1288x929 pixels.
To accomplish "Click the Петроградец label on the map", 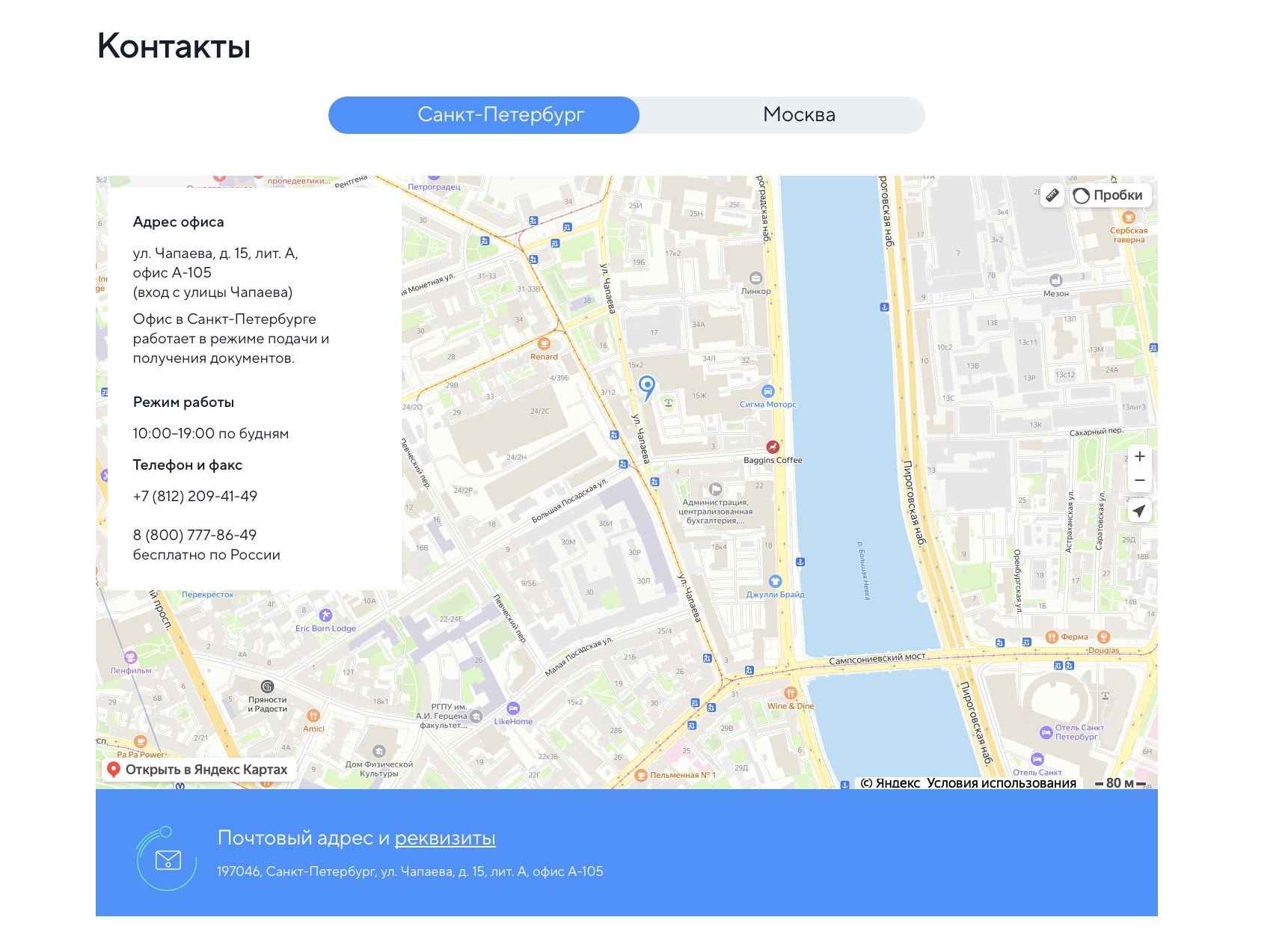I will (x=434, y=187).
